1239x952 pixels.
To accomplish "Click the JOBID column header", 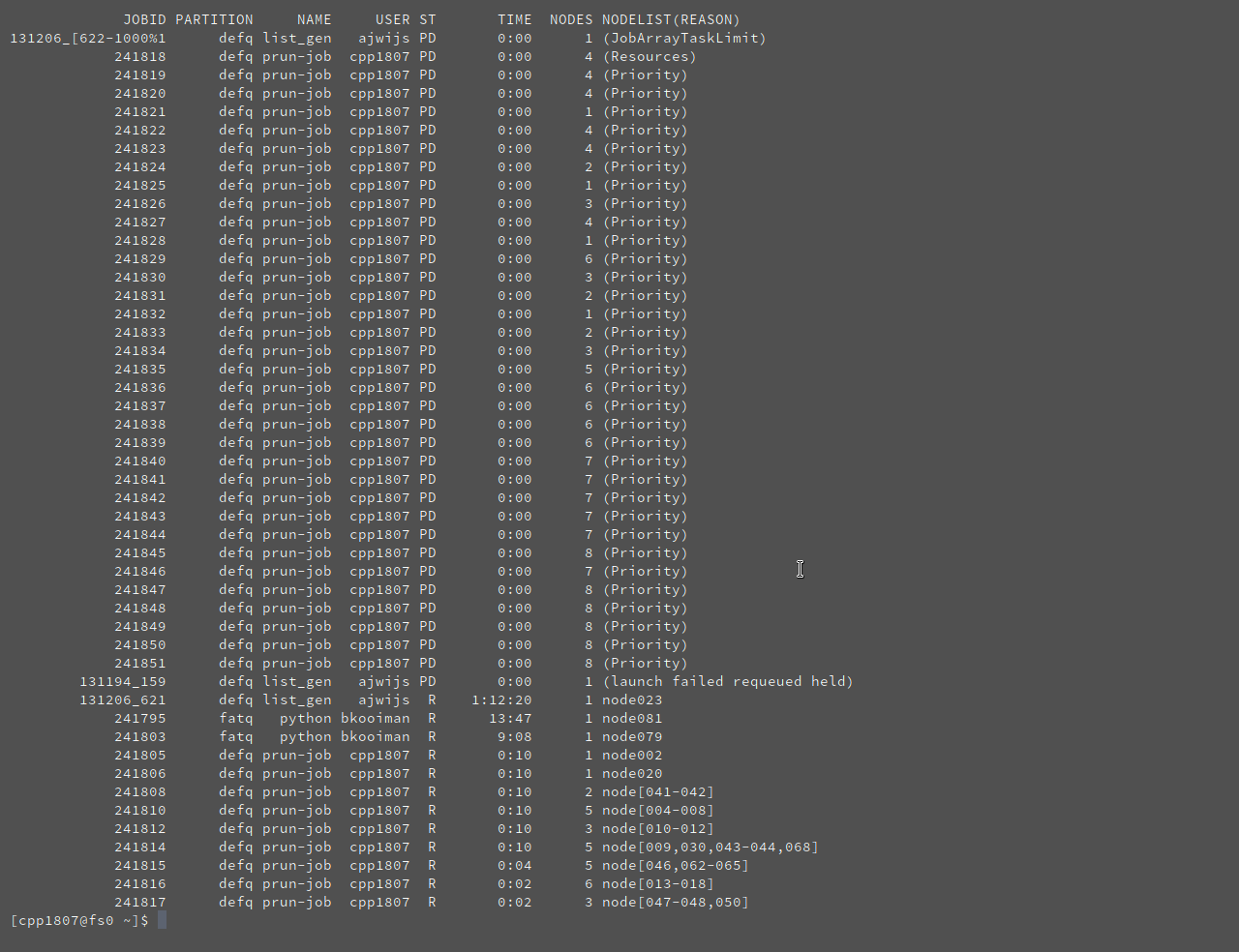I will click(144, 19).
